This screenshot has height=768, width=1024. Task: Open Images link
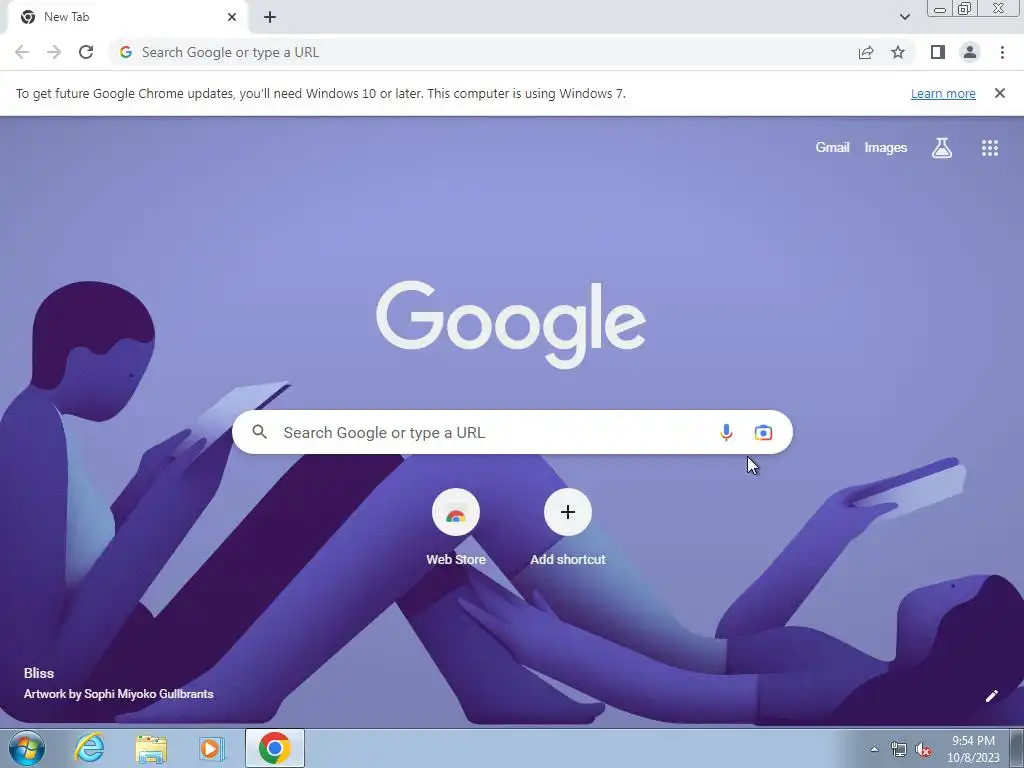click(x=886, y=148)
